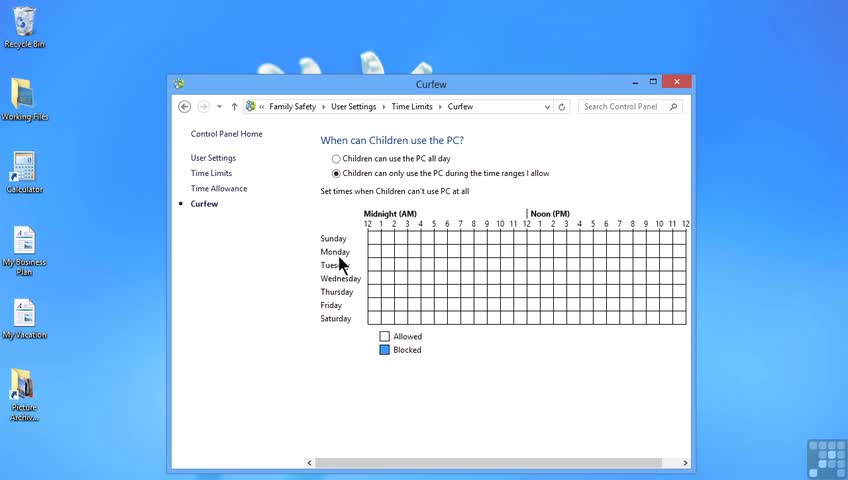Go to User Settings breadcrumb

point(354,106)
